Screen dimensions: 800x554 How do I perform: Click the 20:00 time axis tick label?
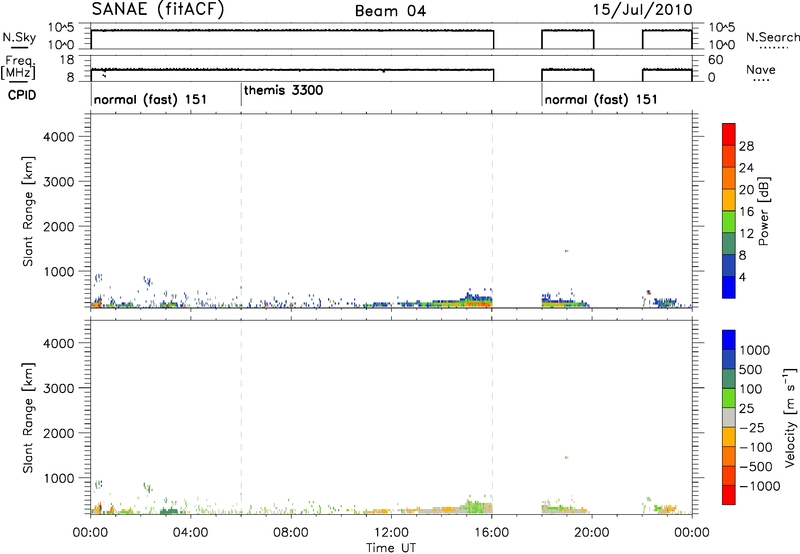click(591, 533)
